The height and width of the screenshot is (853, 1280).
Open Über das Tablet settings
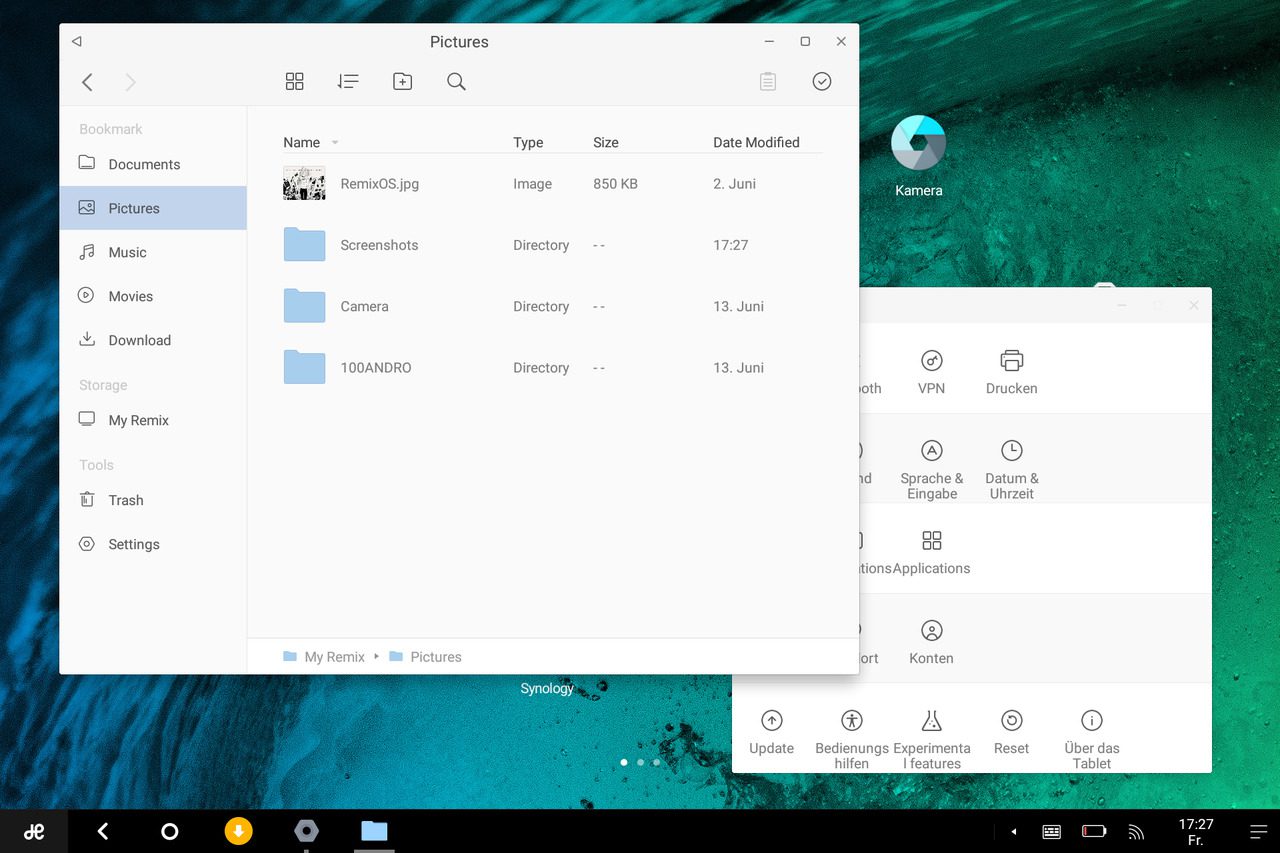(1092, 740)
